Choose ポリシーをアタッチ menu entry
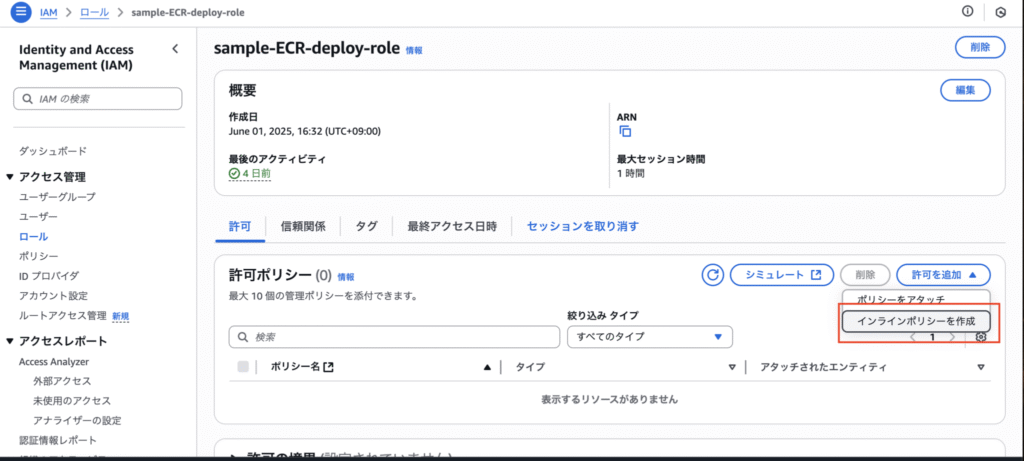Viewport: 1024px width, 461px height. 901,299
